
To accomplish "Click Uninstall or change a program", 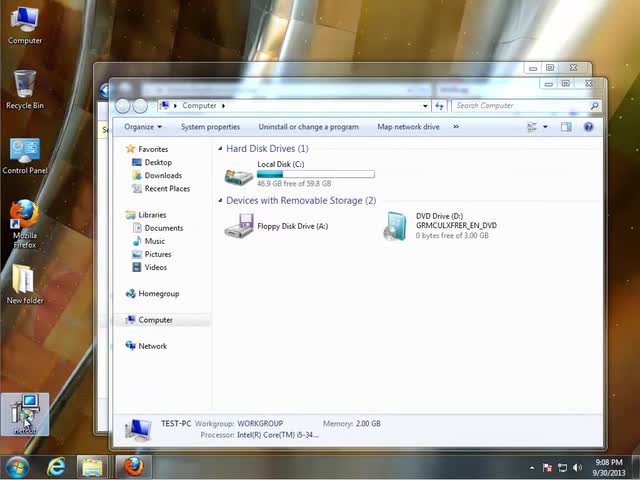I will click(309, 127).
